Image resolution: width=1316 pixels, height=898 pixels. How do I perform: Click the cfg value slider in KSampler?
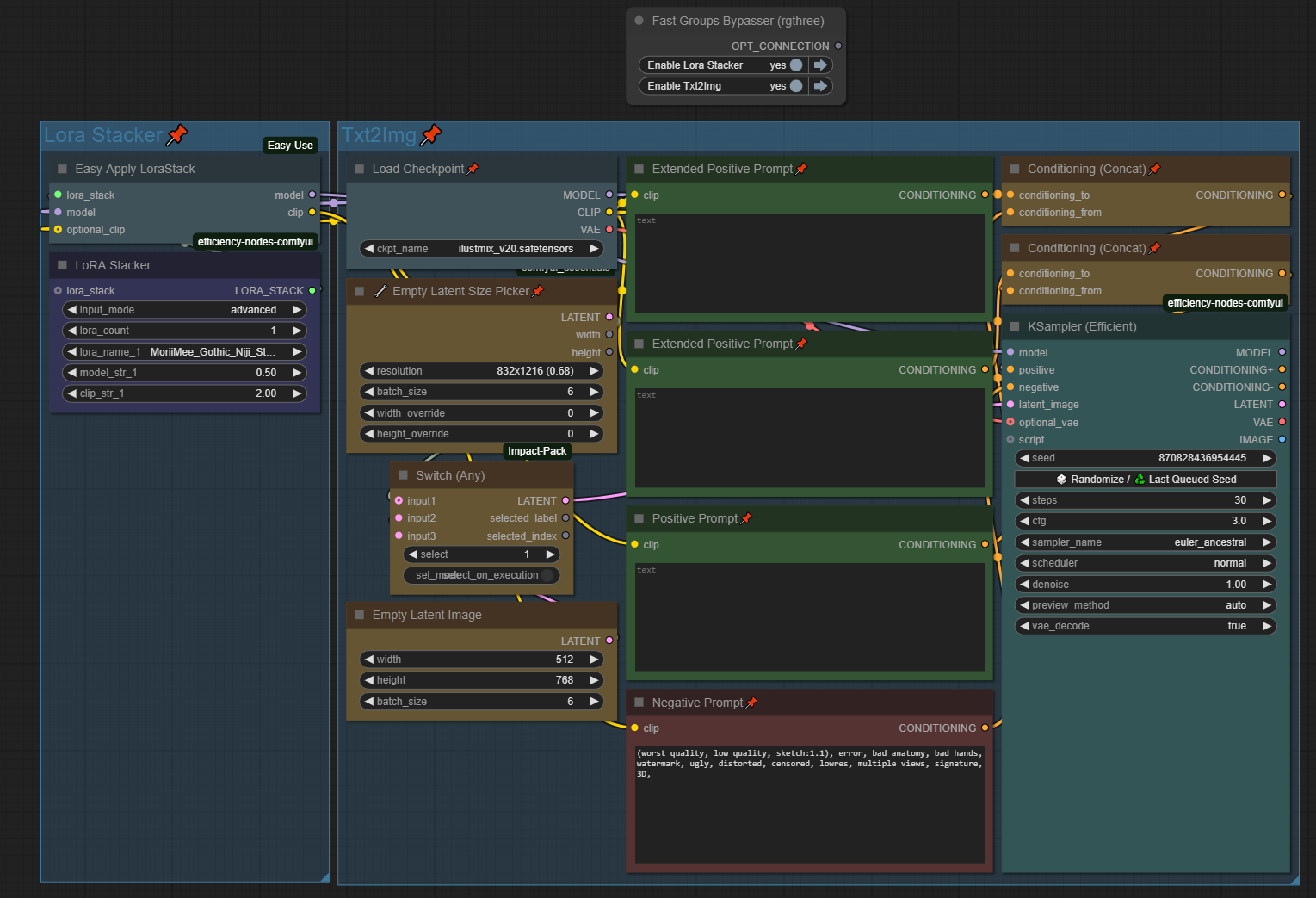[x=1145, y=521]
